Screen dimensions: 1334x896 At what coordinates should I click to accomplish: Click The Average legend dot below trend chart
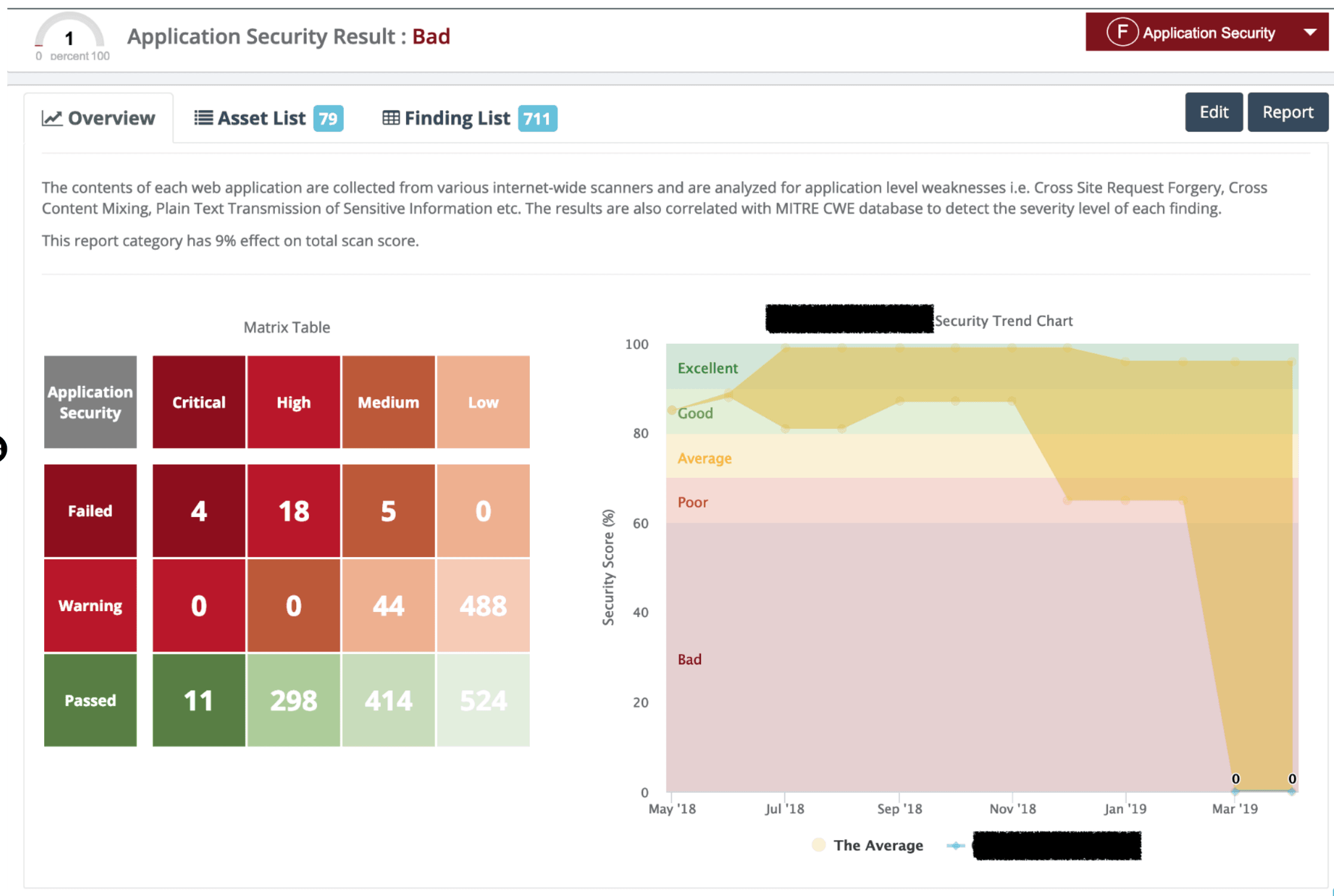[819, 845]
